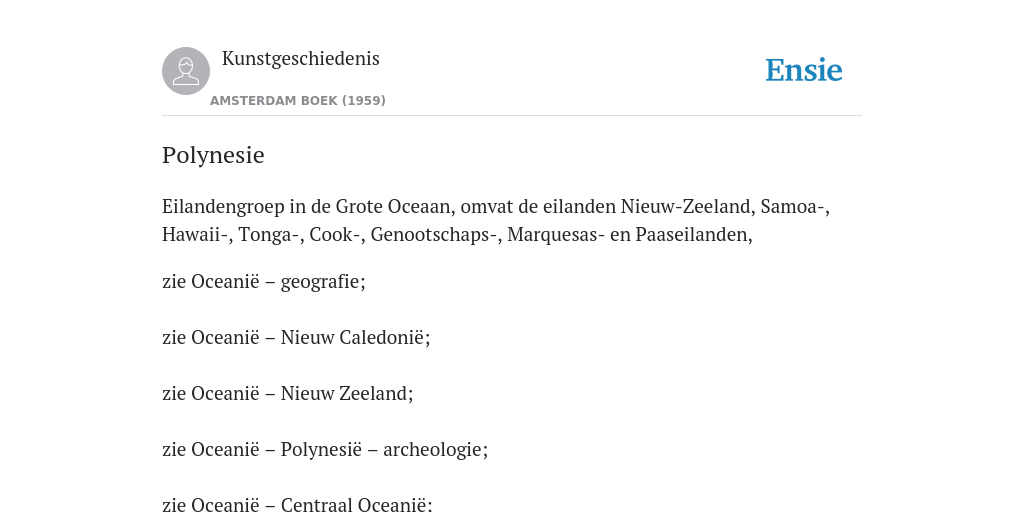This screenshot has width=1024, height=512.
Task: Click the word 'Genootschaps-' in the paragraph
Action: coord(436,234)
